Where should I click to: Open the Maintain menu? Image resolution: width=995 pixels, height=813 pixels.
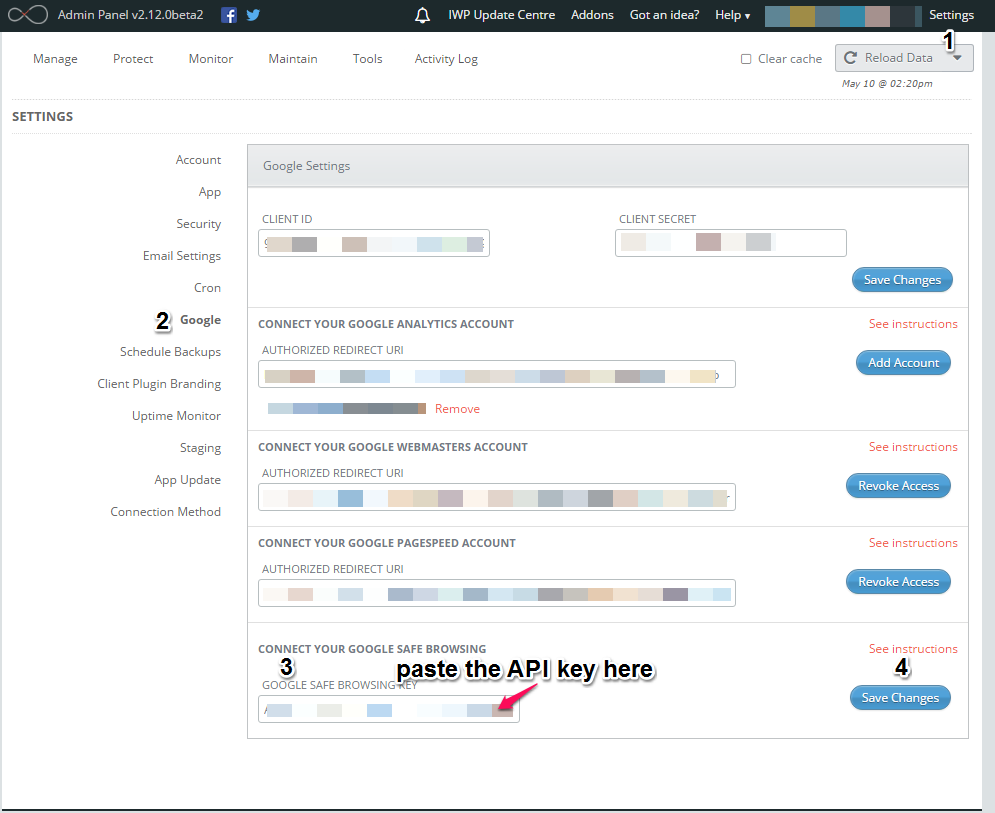point(293,59)
